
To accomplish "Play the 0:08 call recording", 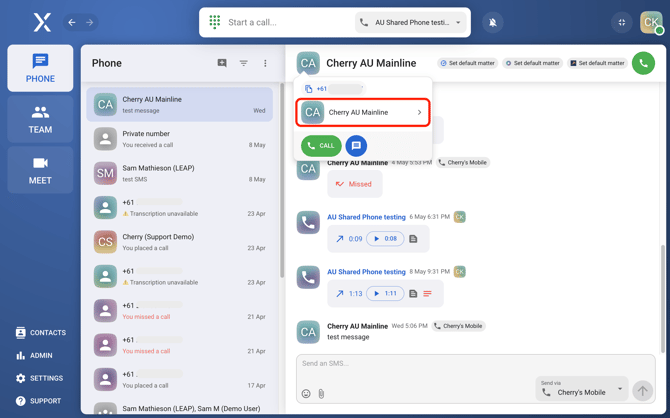I will [385, 238].
